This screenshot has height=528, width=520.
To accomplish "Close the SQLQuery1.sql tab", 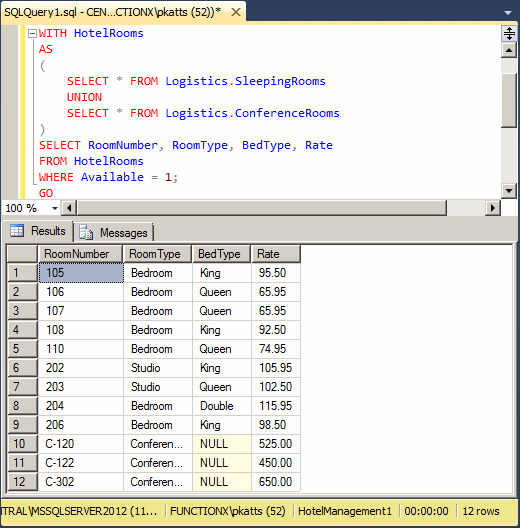I will coord(236,12).
